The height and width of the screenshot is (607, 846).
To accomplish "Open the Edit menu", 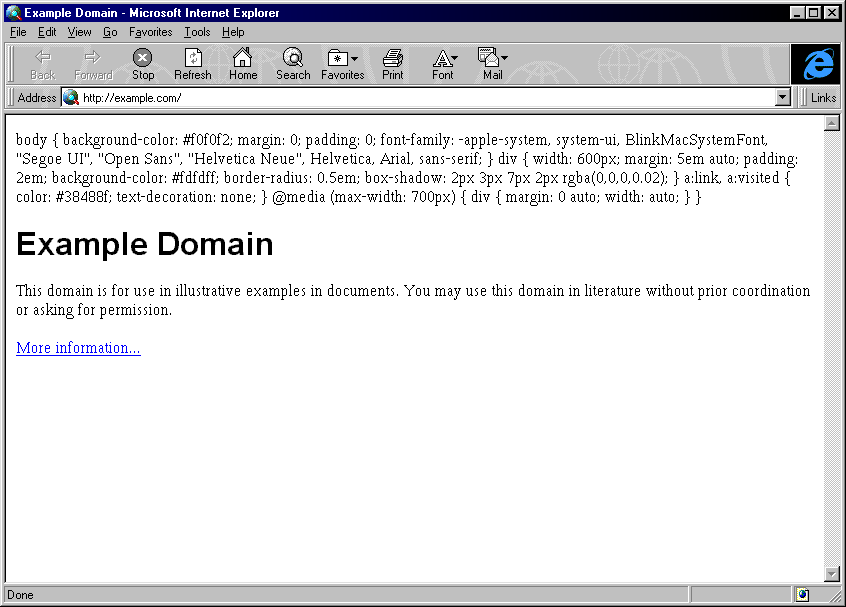I will [47, 32].
